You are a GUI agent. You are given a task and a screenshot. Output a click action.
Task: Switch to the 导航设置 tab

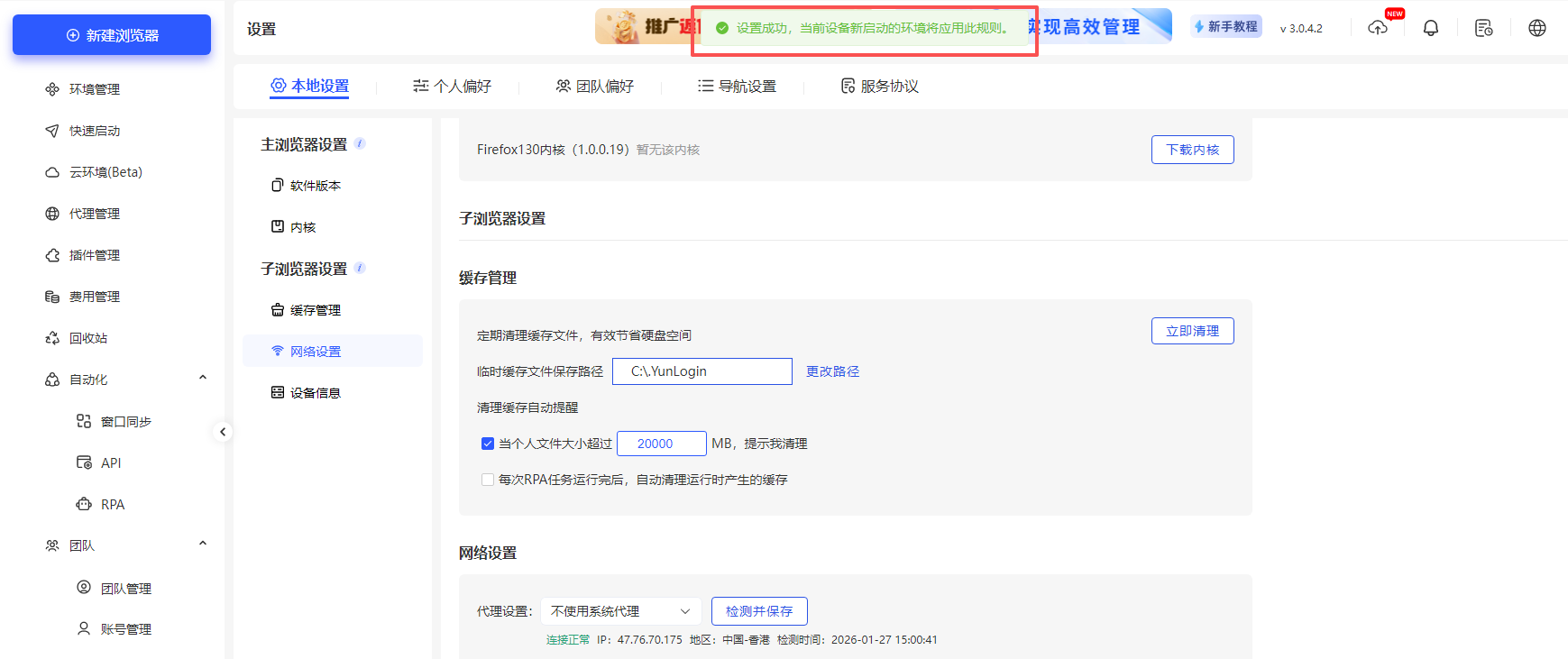coord(737,86)
